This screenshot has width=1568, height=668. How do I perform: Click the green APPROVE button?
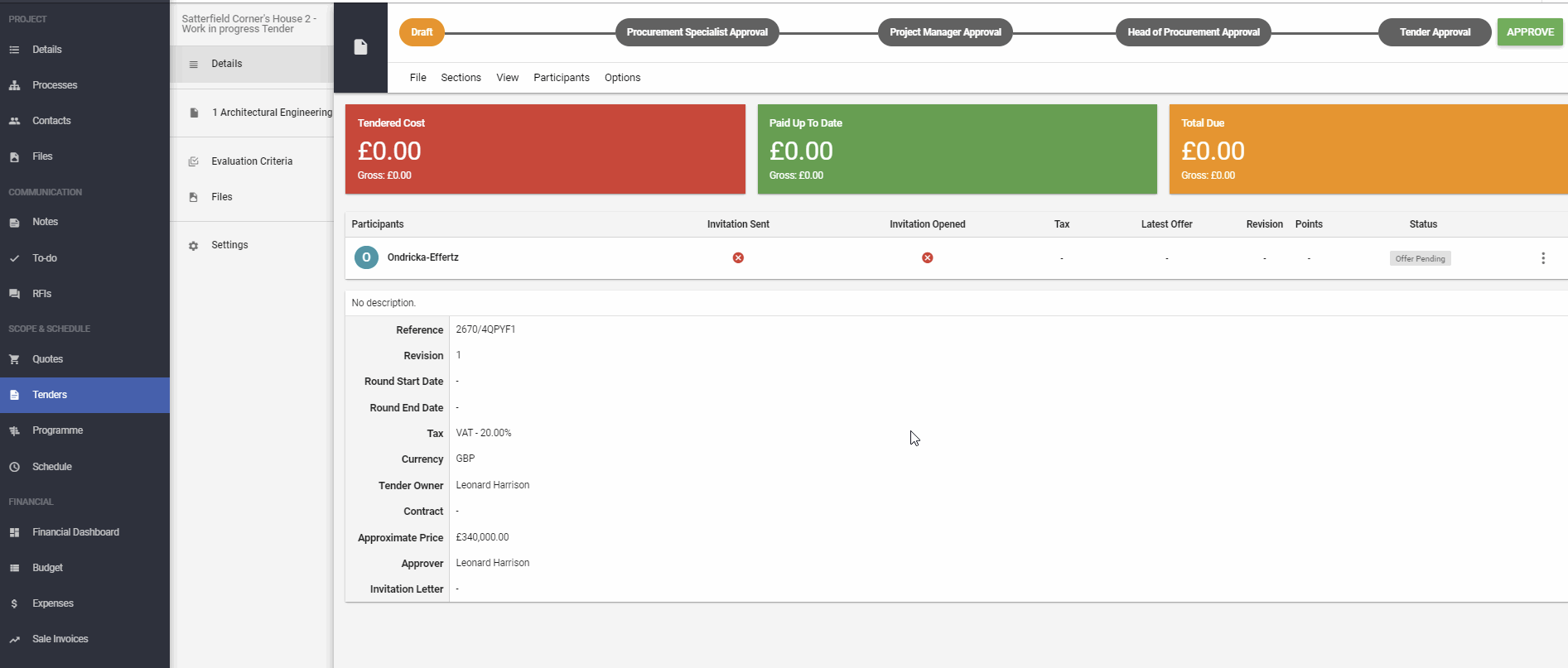[1530, 32]
